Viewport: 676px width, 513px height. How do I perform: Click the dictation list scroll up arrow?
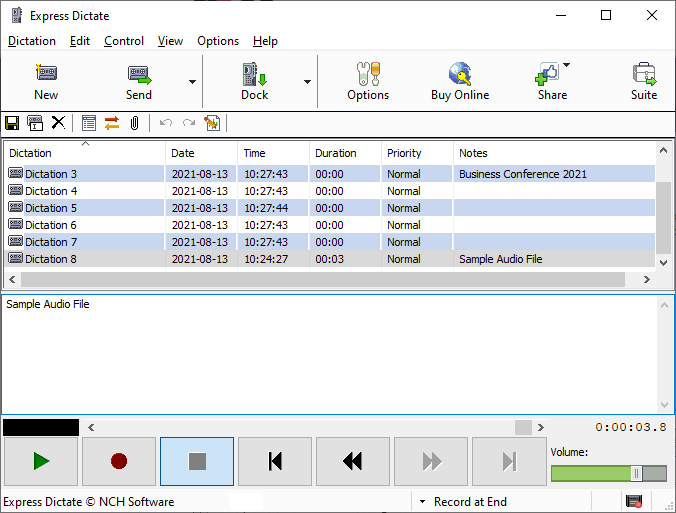pos(663,150)
